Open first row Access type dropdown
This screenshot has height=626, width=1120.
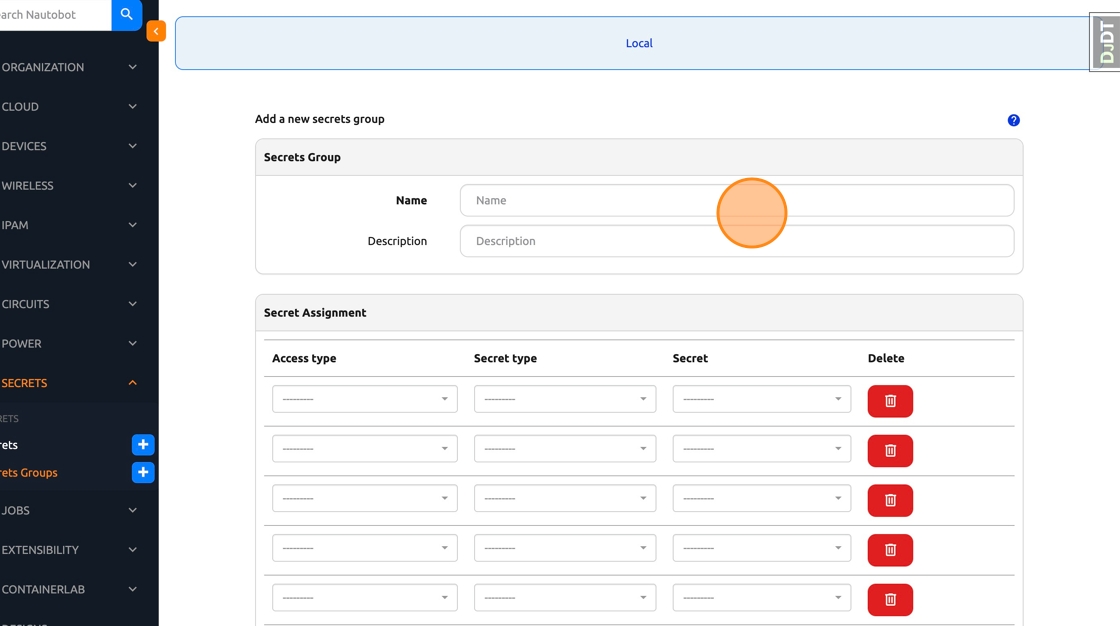pyautogui.click(x=364, y=399)
